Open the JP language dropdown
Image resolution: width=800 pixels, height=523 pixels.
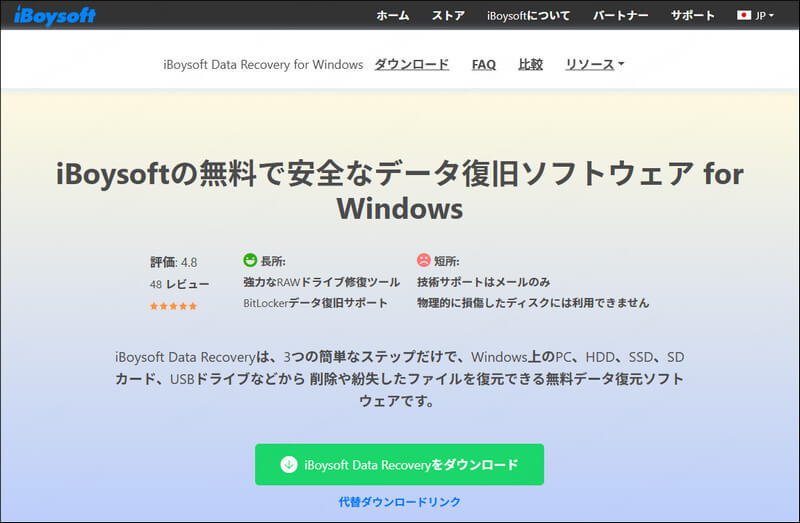click(755, 15)
